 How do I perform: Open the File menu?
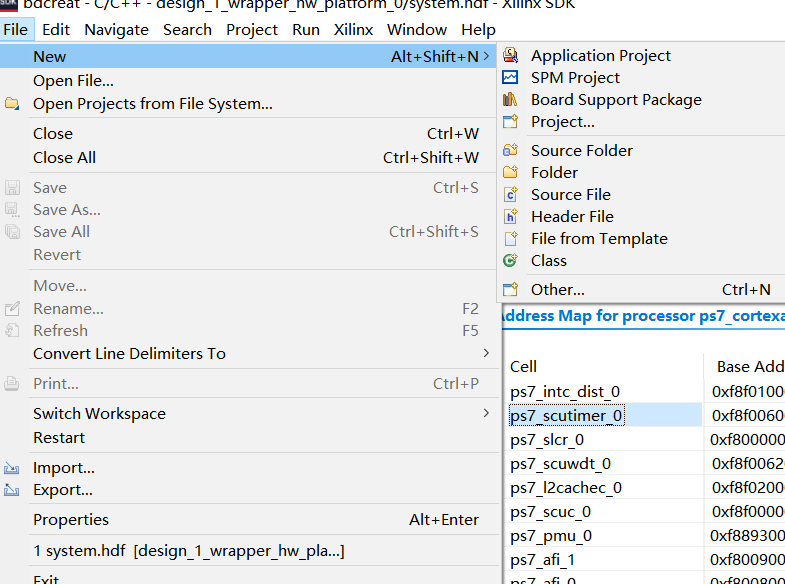[x=16, y=30]
